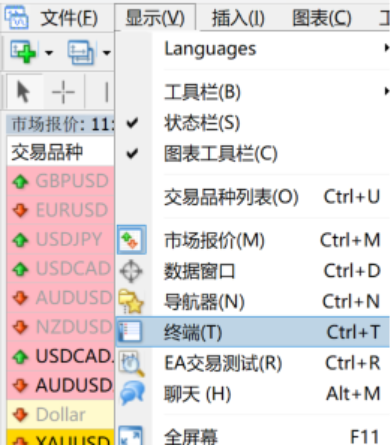Open the 图表(C) menu
This screenshot has height=445, width=390.
322,18
